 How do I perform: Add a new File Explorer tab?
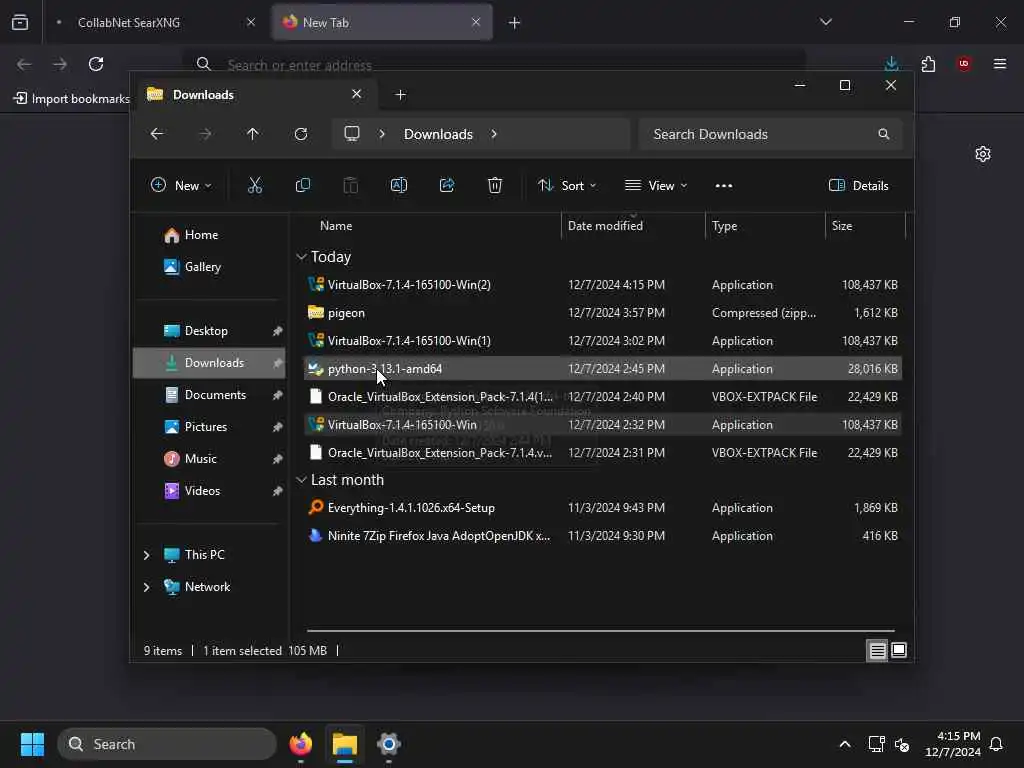pos(400,95)
